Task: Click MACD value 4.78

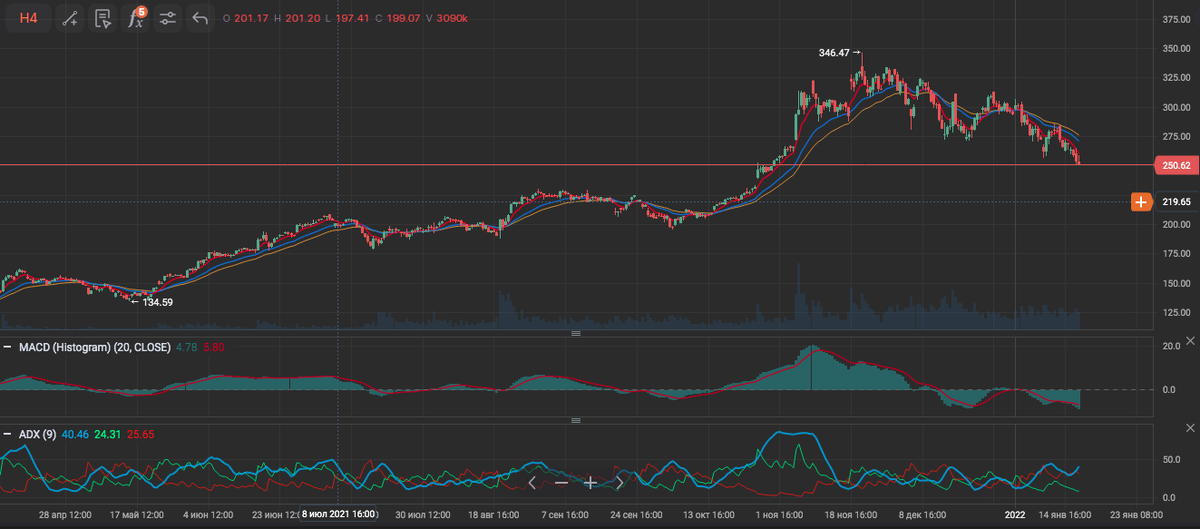Action: coord(186,347)
